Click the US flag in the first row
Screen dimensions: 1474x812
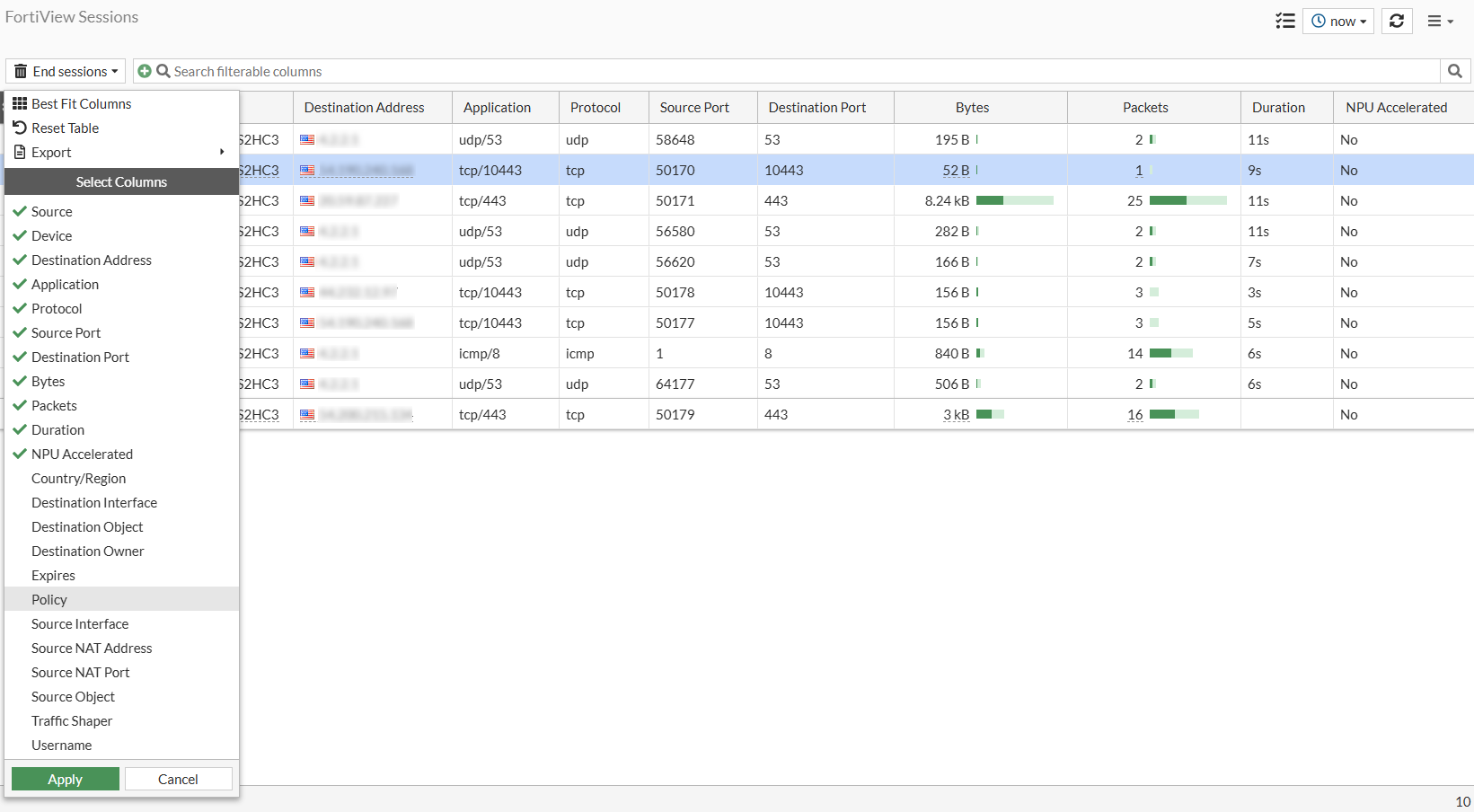pos(307,140)
